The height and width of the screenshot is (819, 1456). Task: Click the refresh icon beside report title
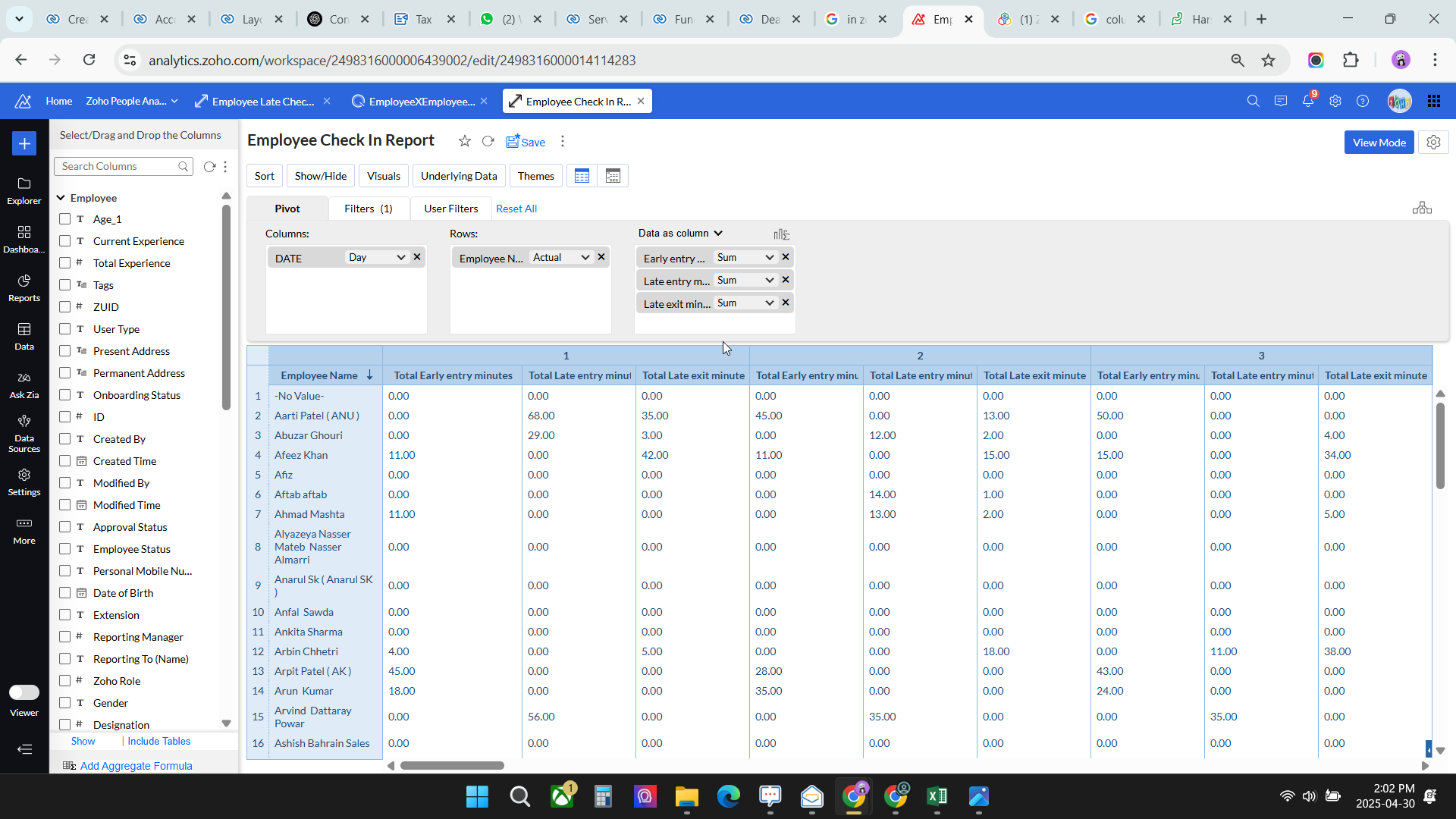[488, 141]
